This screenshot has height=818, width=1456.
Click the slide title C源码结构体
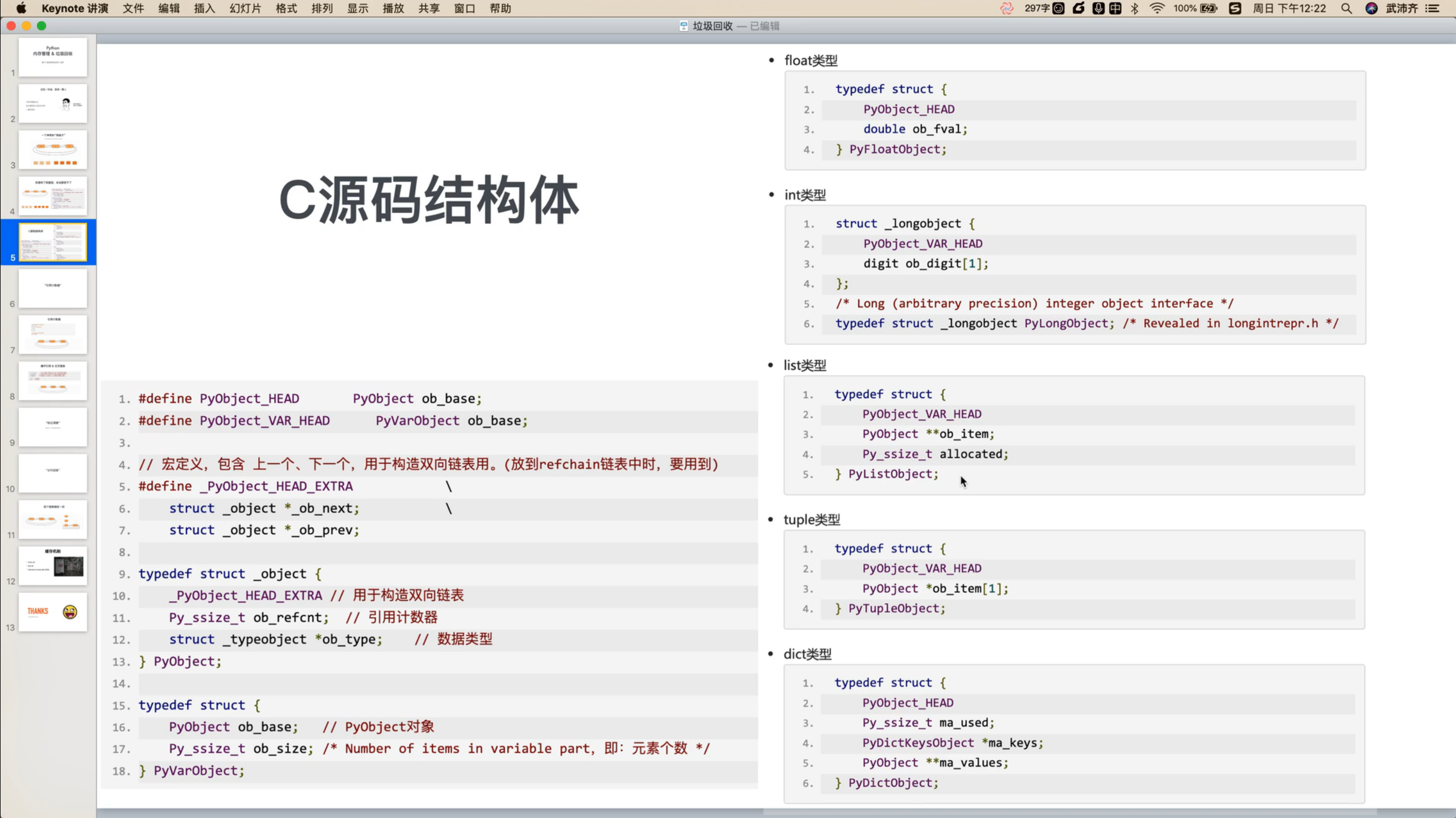tap(429, 200)
